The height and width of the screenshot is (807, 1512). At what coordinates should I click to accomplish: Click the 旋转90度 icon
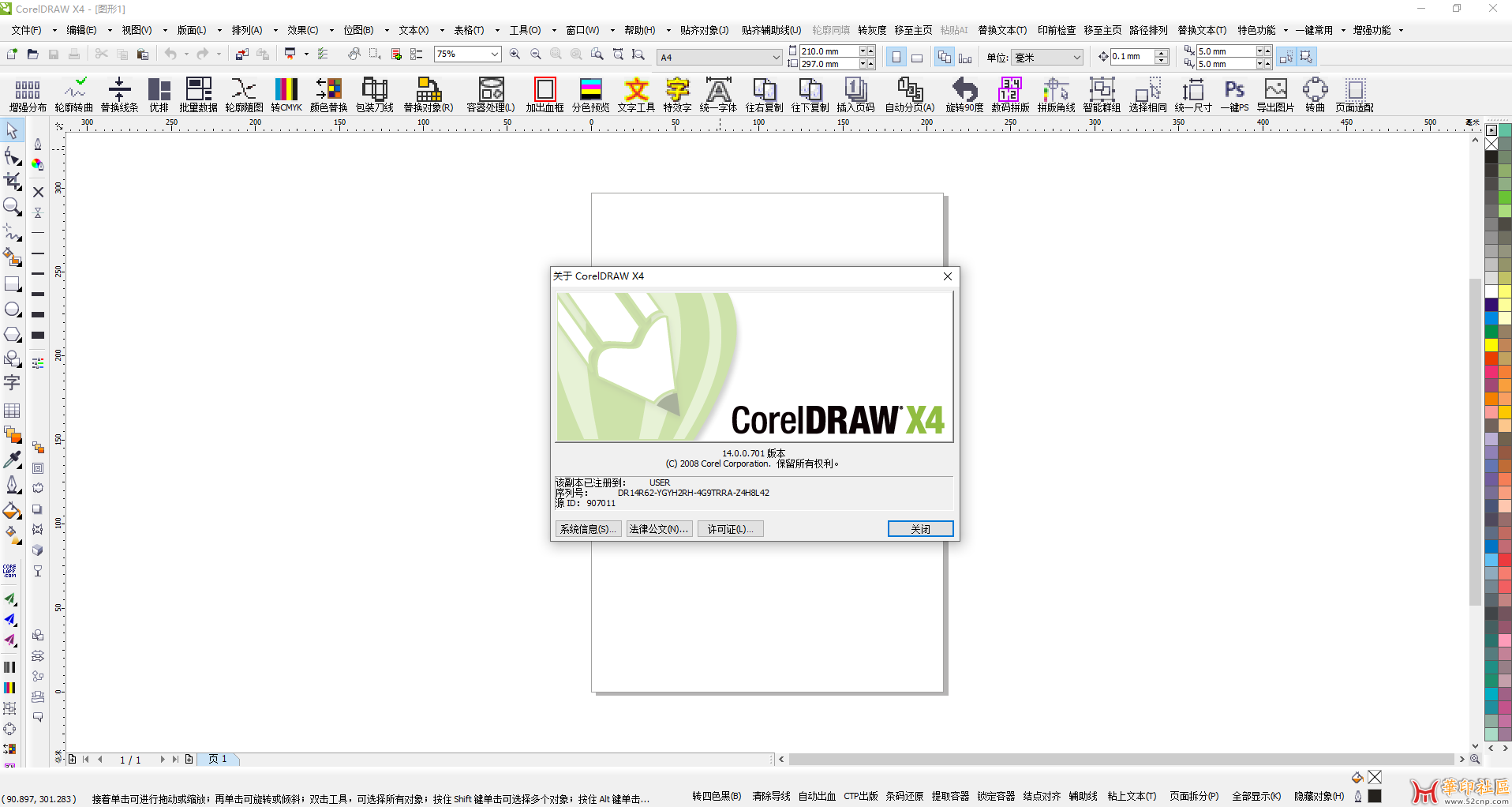pos(964,95)
